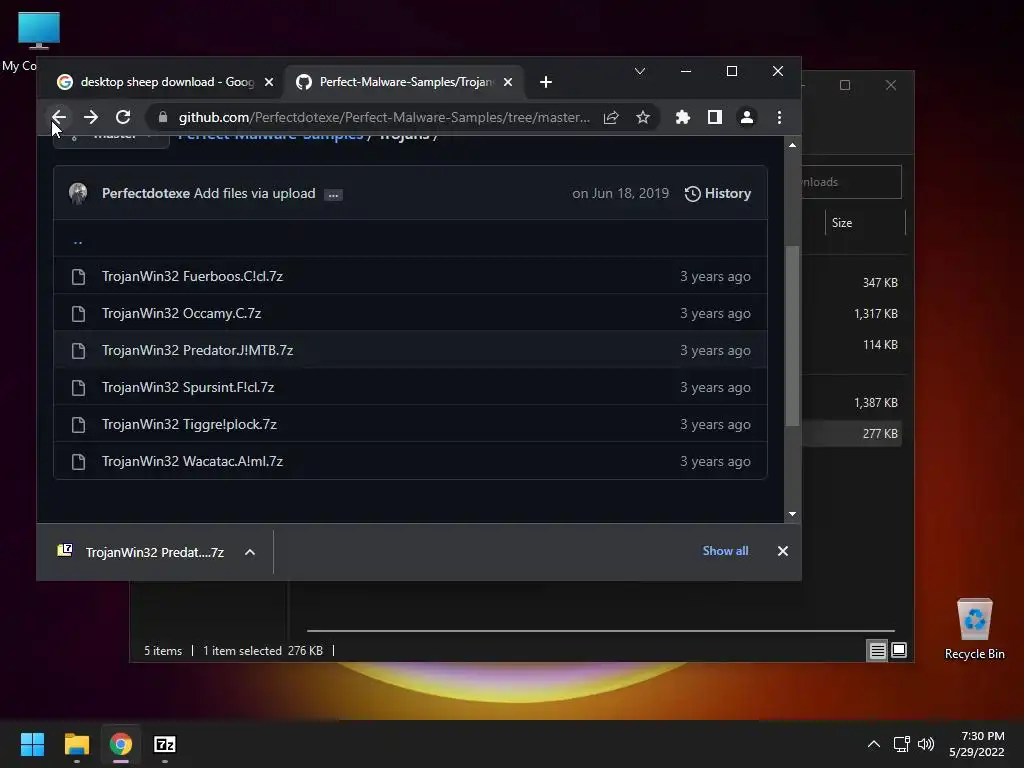Open clock showing 7:30 PM
1024x768 pixels.
pos(976,744)
